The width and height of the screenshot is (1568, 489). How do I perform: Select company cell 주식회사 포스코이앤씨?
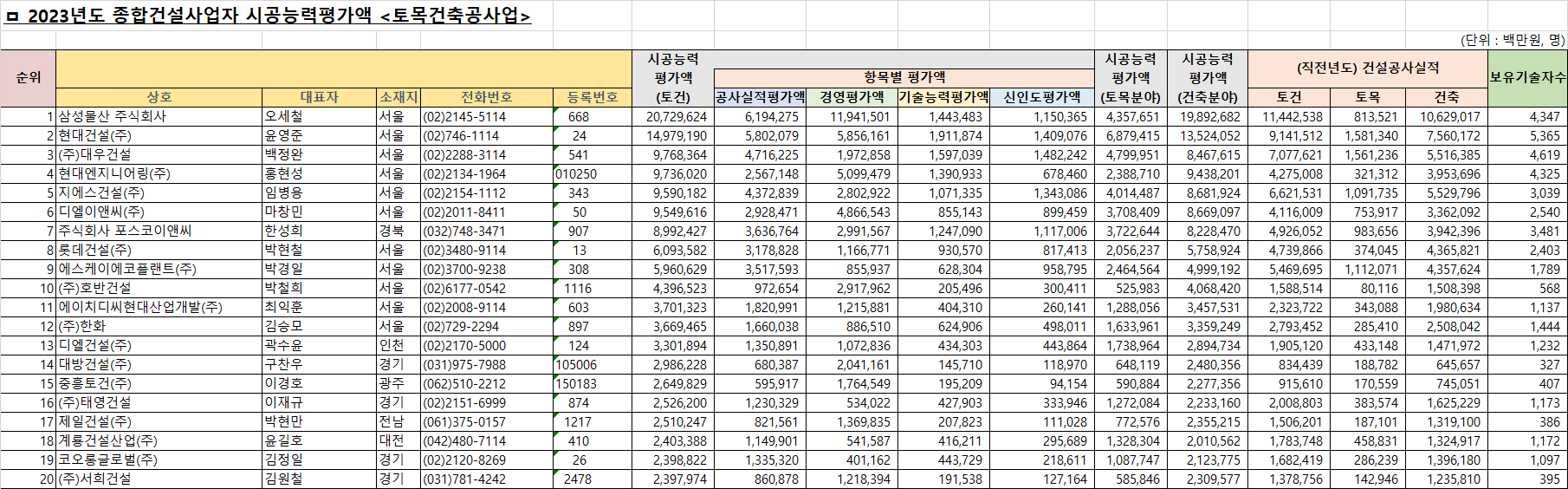click(159, 231)
